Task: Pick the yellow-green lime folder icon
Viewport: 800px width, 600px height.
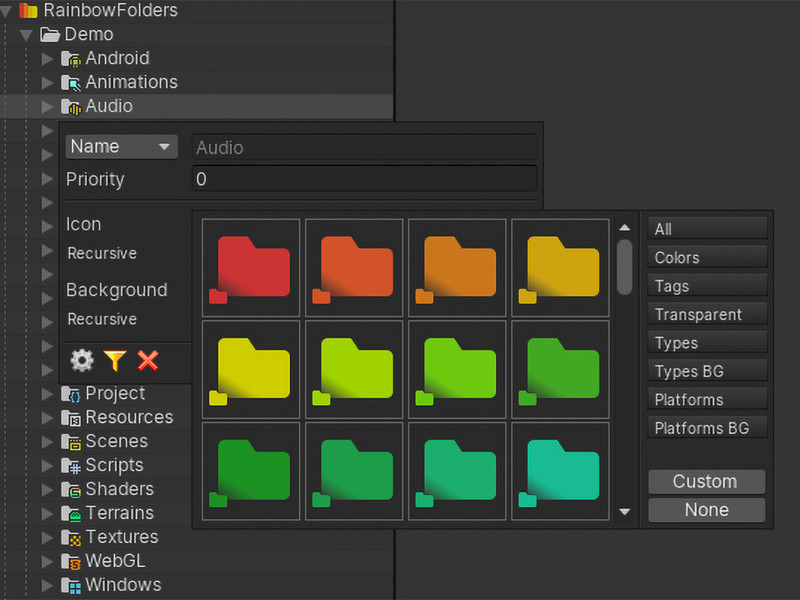Action: coord(354,369)
